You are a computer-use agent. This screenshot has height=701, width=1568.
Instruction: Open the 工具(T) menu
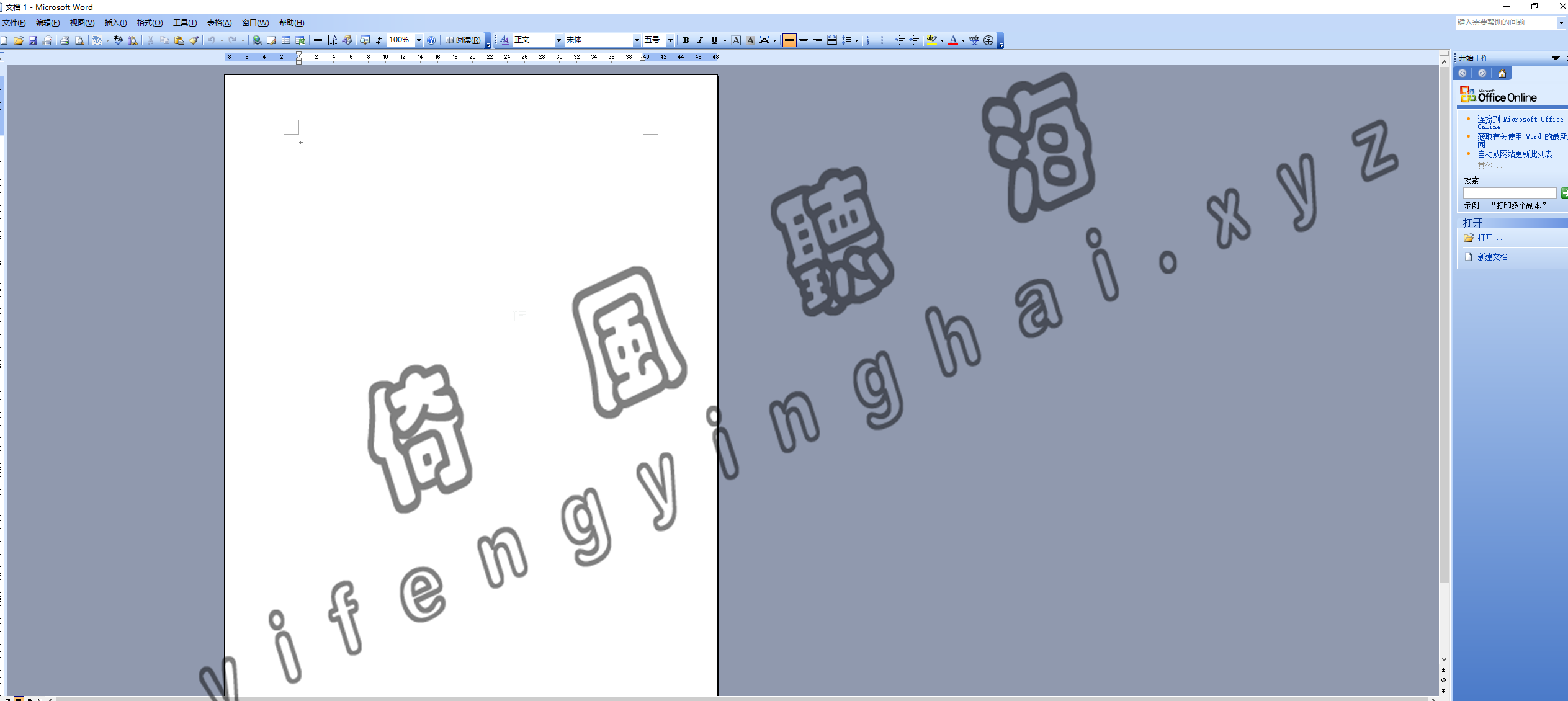point(185,23)
